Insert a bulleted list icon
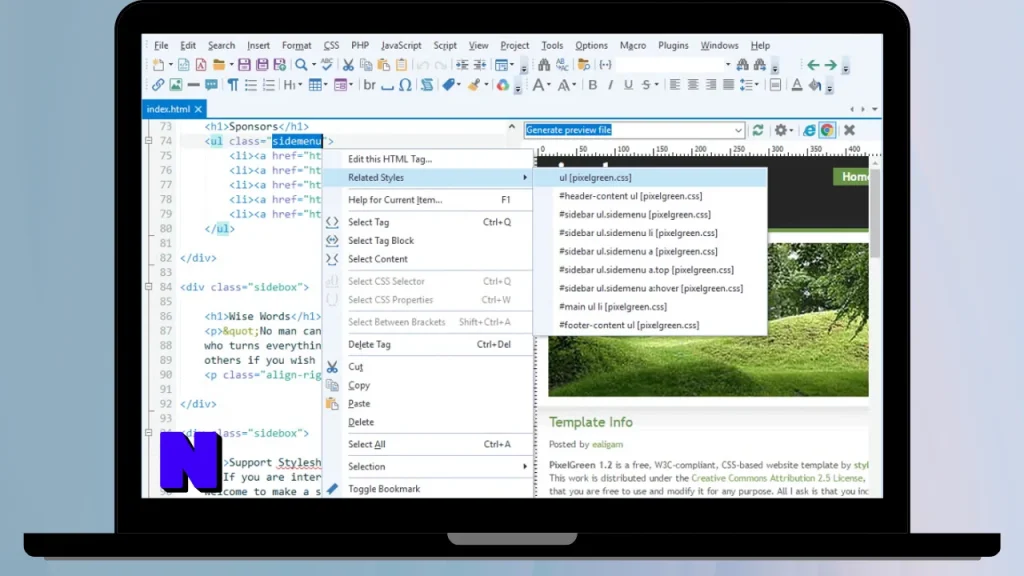 tap(251, 85)
